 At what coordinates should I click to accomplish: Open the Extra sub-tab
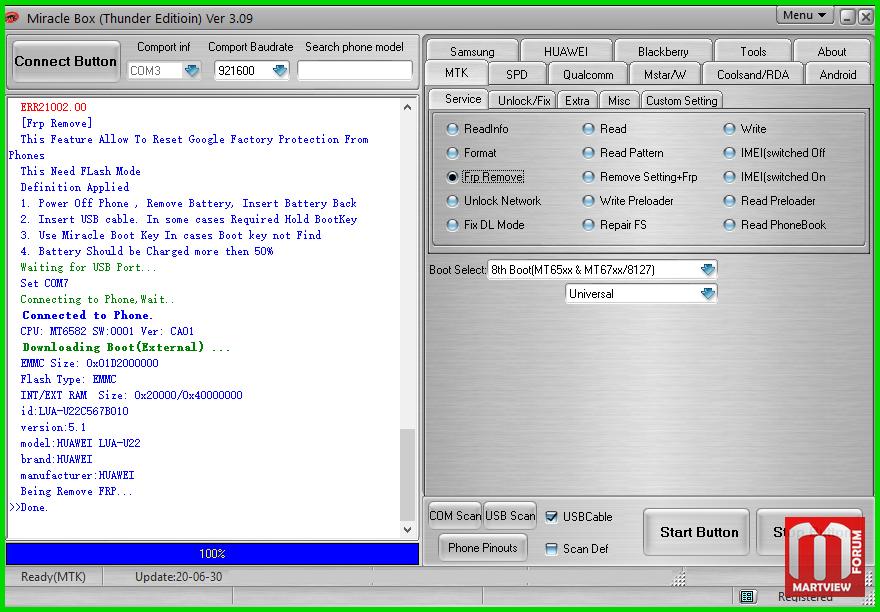577,101
